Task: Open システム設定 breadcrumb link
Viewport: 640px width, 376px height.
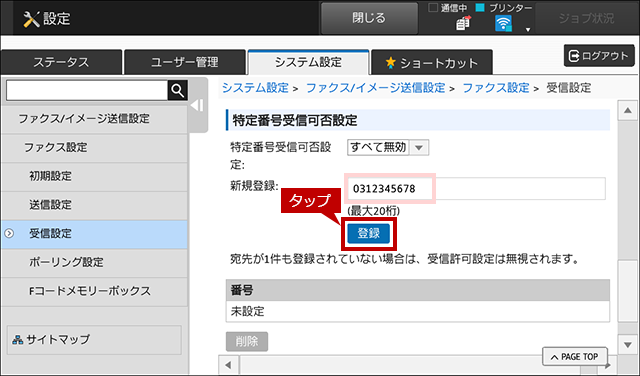Action: click(x=255, y=88)
